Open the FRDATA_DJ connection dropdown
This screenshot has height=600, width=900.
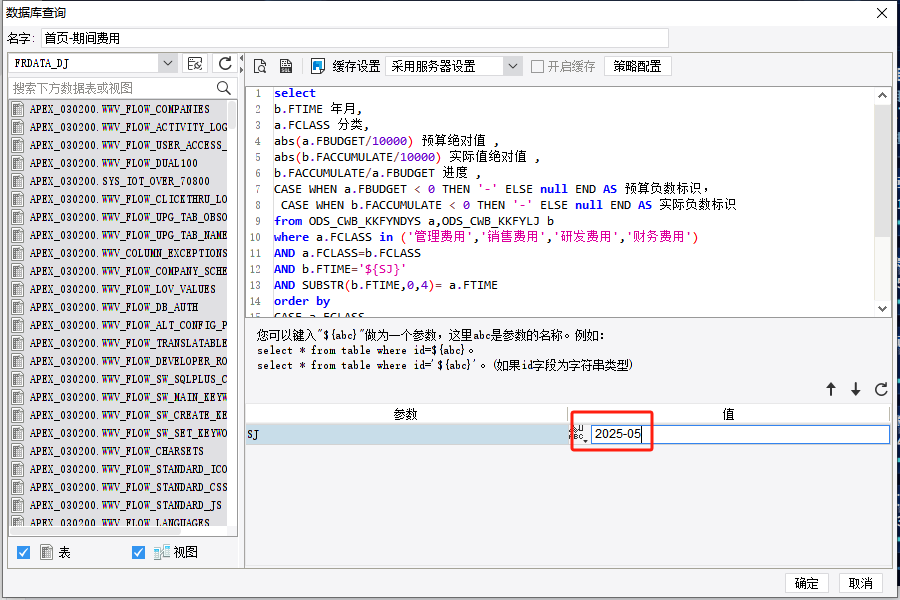click(168, 63)
